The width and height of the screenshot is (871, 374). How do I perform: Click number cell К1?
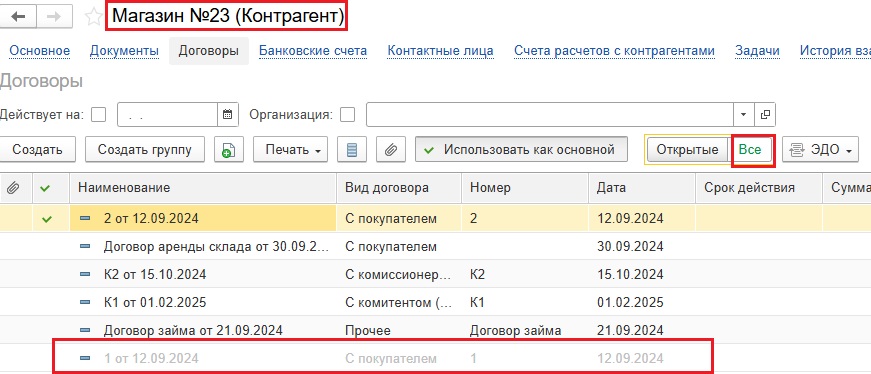tap(525, 302)
